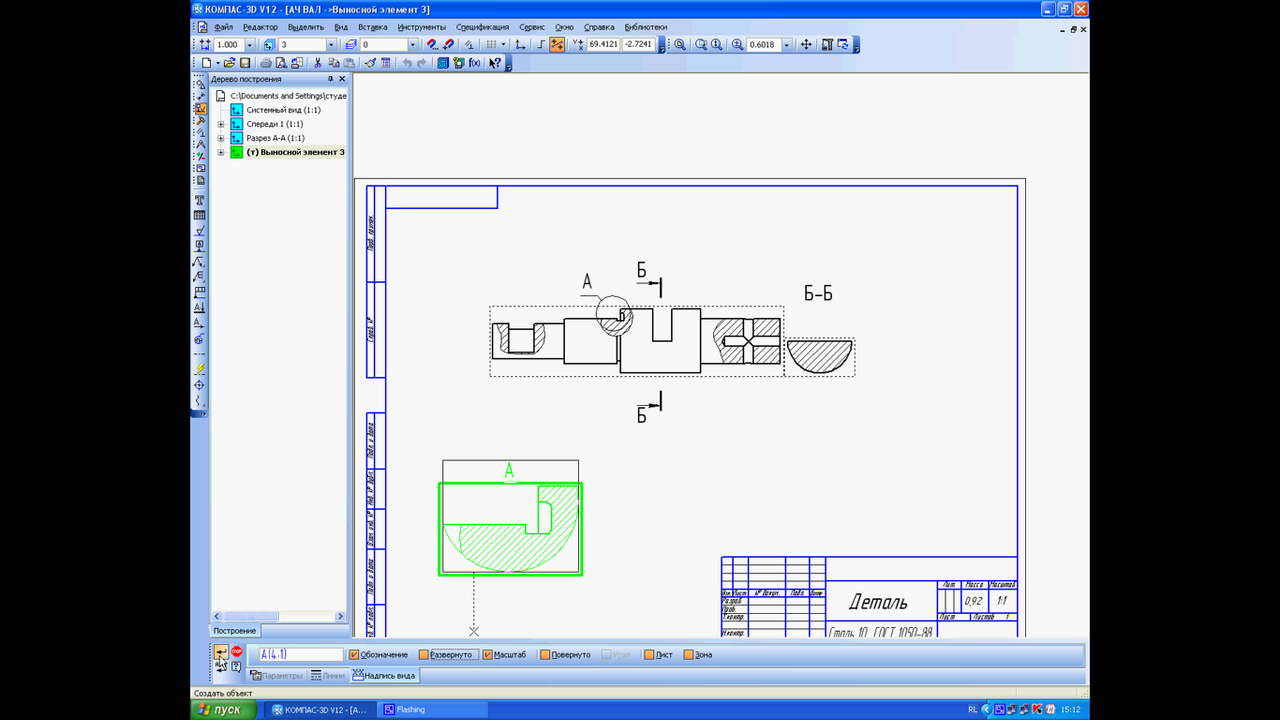The height and width of the screenshot is (720, 1280).
Task: Click the Print icon in toolbar
Action: 266,63
